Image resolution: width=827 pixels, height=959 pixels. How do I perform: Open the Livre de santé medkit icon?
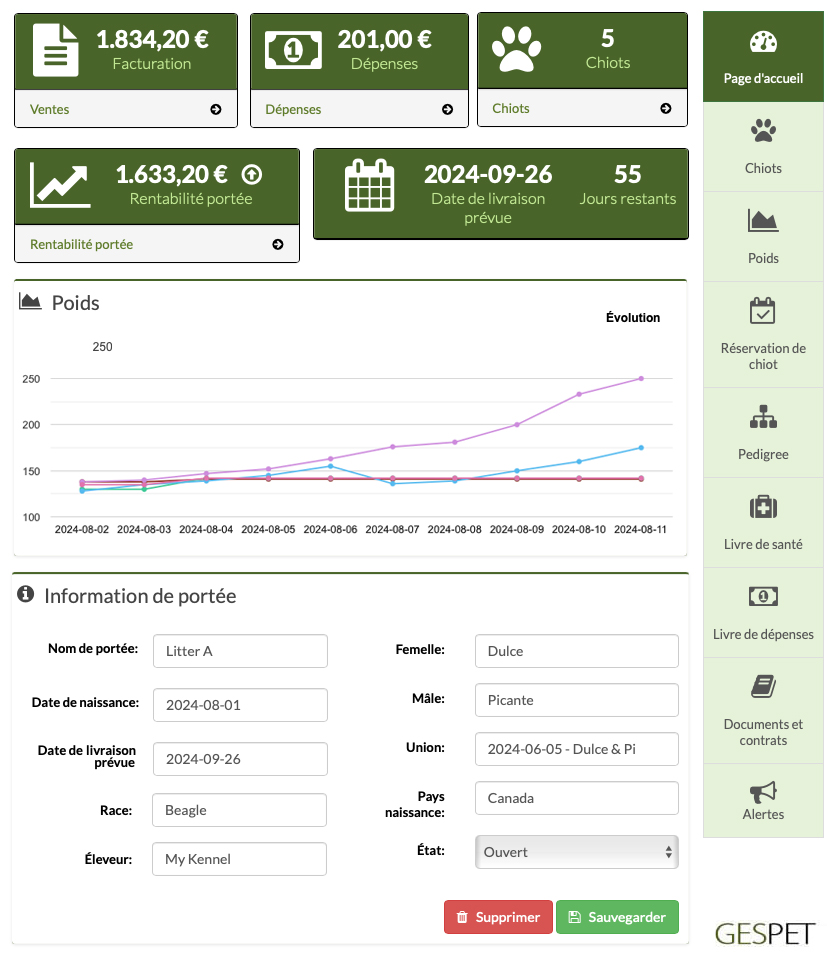pyautogui.click(x=763, y=506)
